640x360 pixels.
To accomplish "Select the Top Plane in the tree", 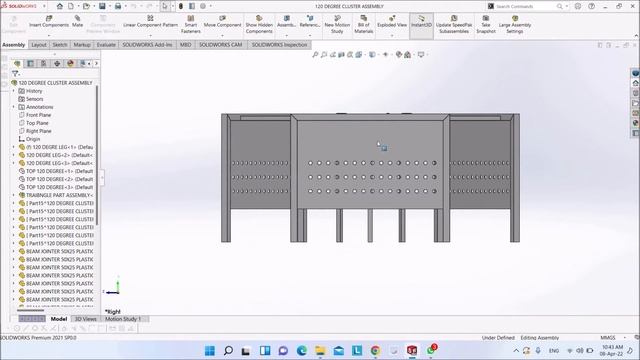I will 33,123.
